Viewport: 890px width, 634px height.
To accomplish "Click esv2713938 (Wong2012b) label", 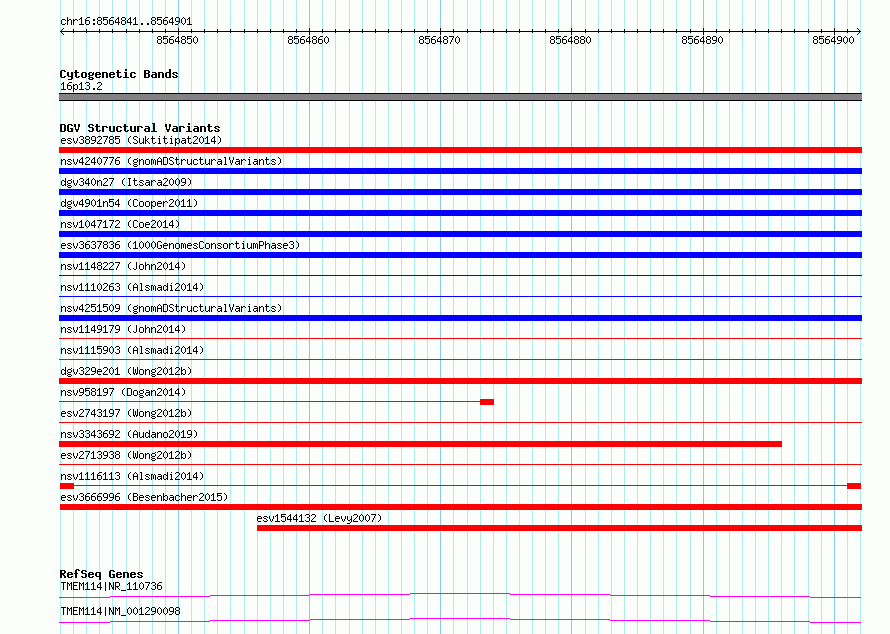I will (x=126, y=455).
